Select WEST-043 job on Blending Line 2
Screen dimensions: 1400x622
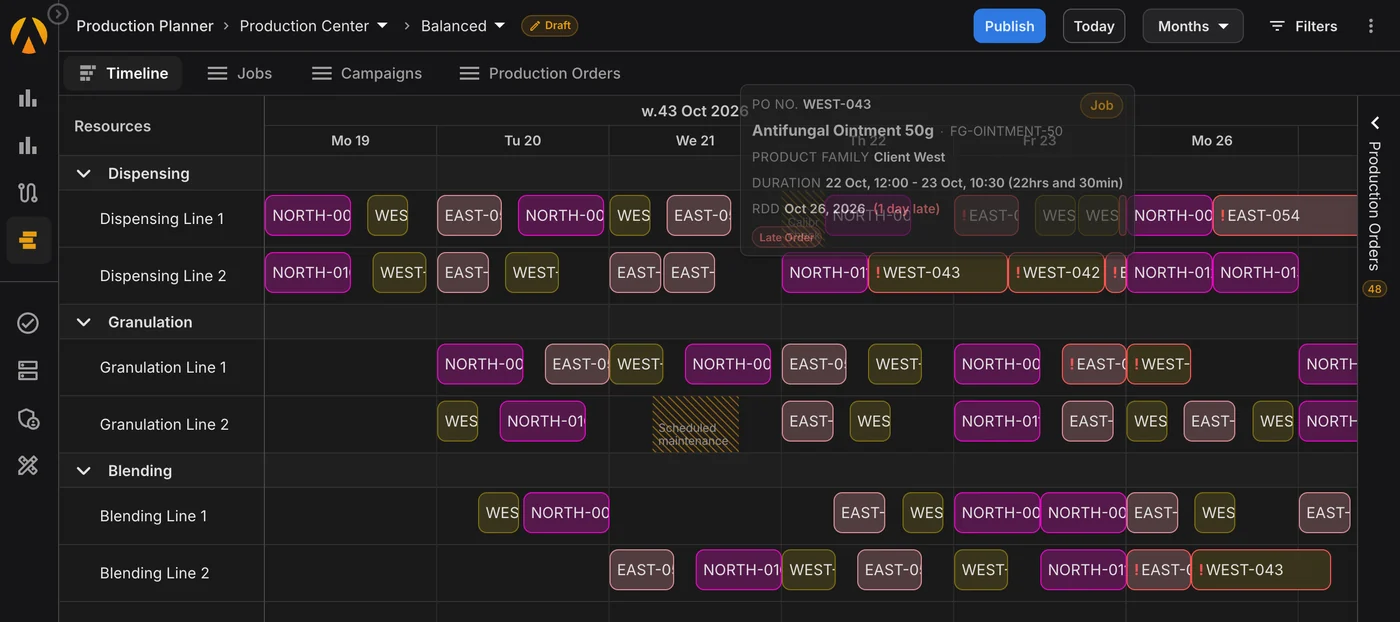tap(1260, 570)
